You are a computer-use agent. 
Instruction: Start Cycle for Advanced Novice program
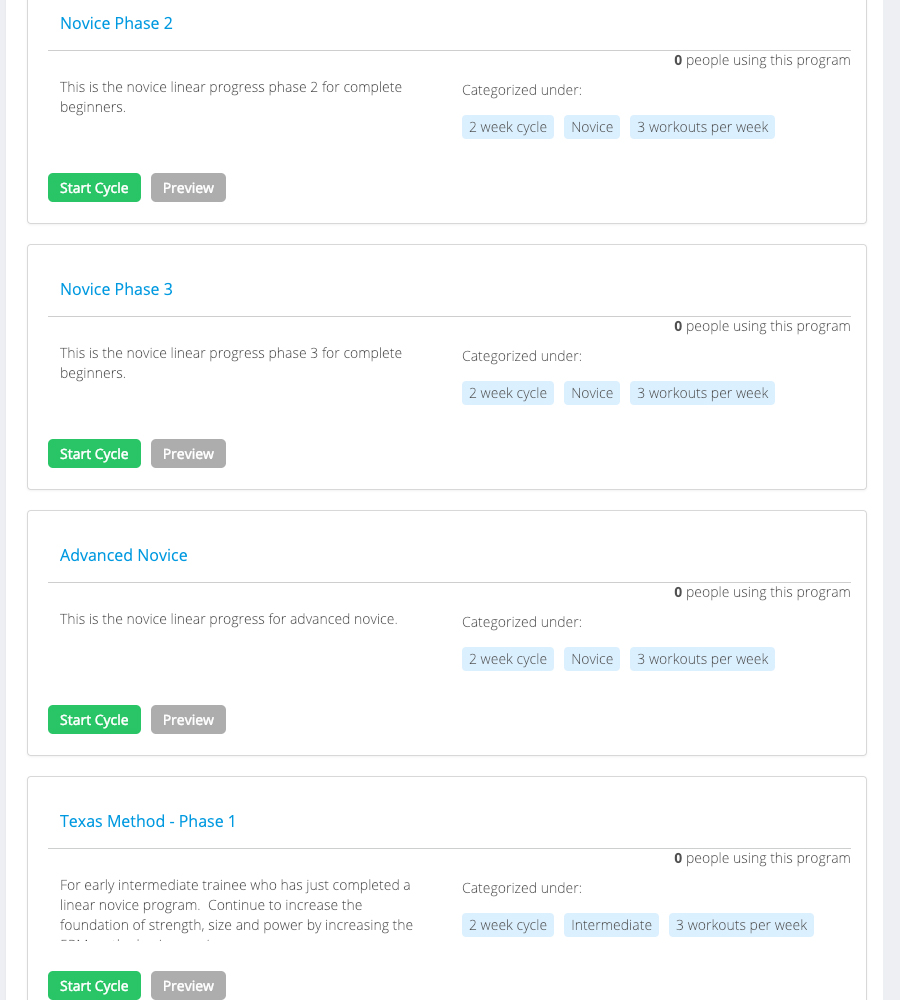pyautogui.click(x=94, y=720)
